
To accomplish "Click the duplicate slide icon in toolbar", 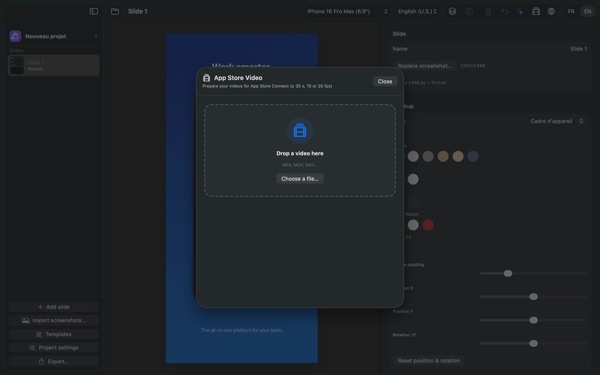I will click(469, 11).
